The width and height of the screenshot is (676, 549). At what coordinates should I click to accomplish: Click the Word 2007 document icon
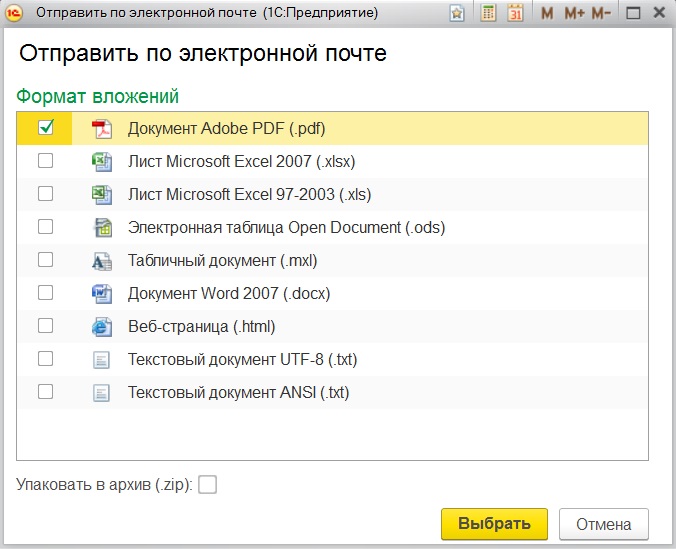(x=101, y=293)
